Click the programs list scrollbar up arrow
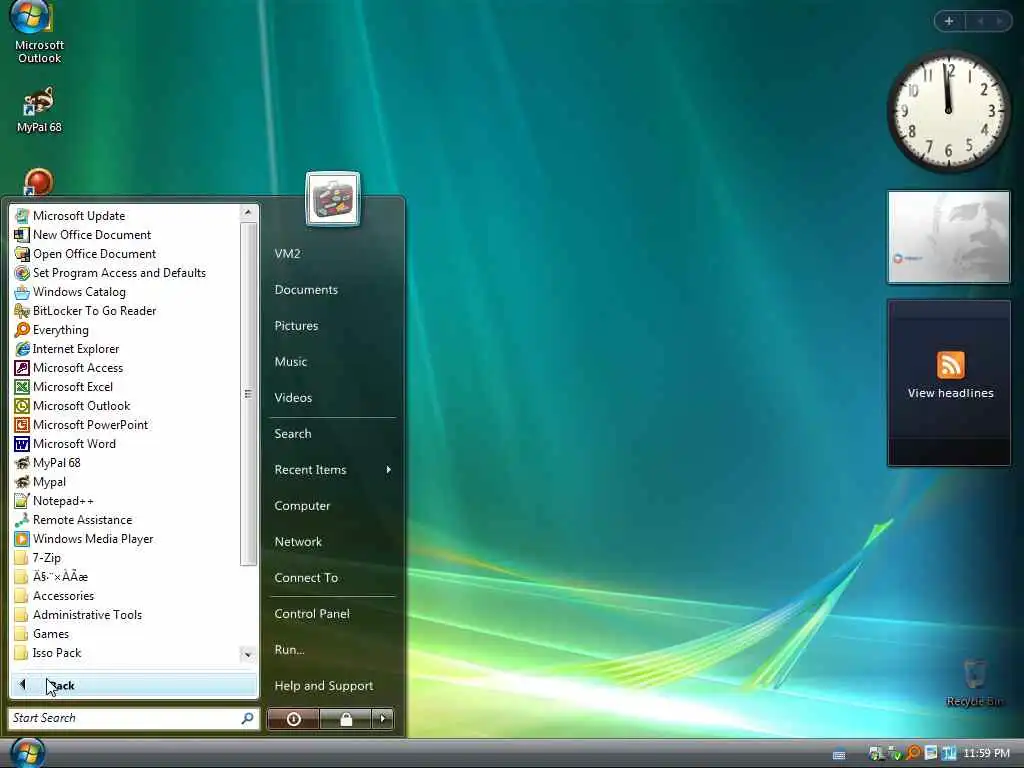The width and height of the screenshot is (1024, 768). (x=248, y=213)
